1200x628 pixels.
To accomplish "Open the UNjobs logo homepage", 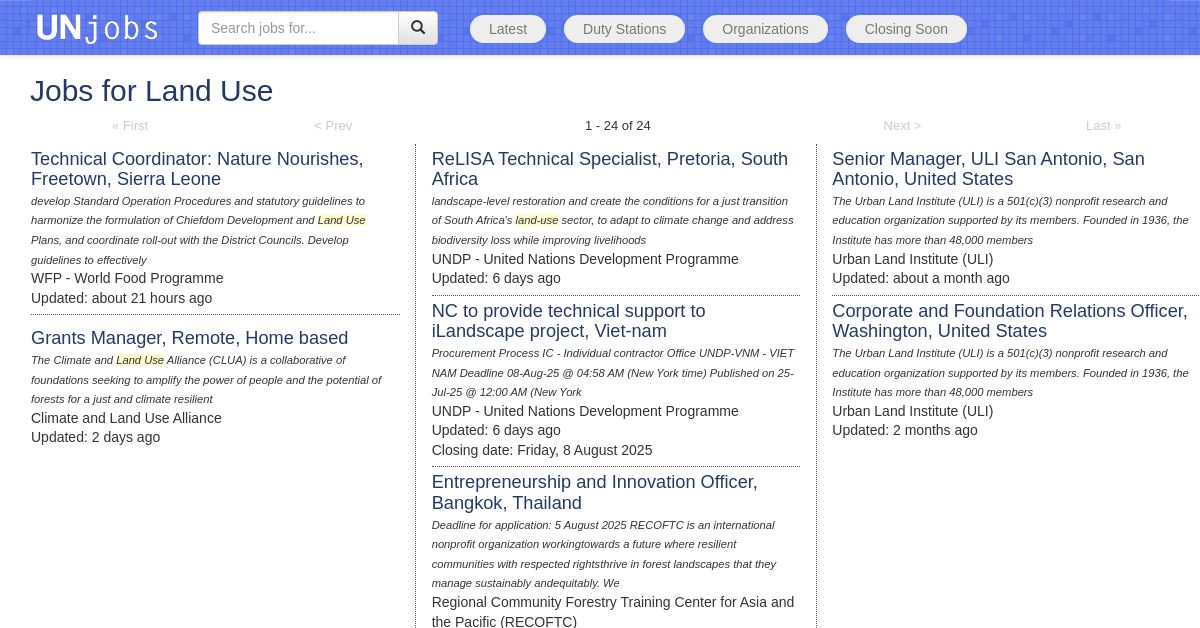I will 97,28.
